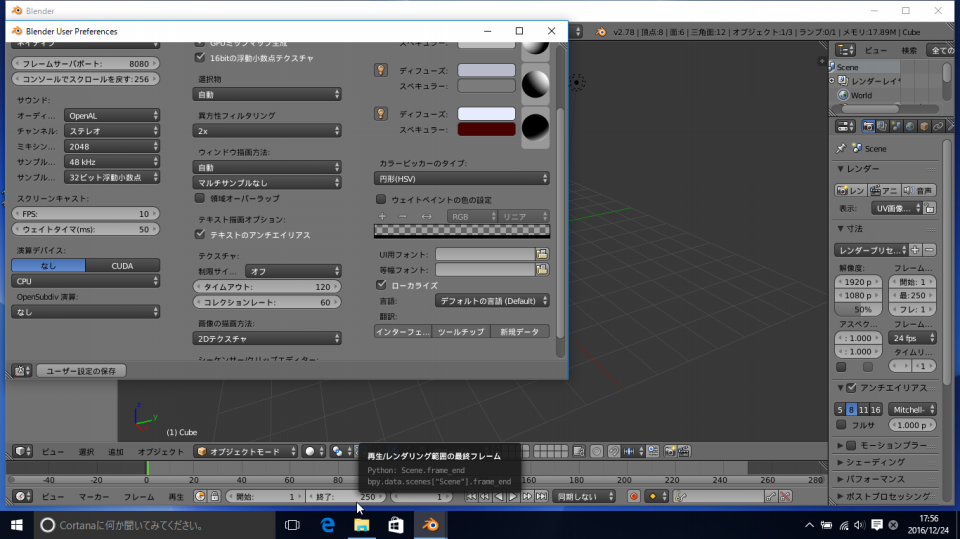
Task: Click the dark red specular color swatch
Action: (486, 130)
